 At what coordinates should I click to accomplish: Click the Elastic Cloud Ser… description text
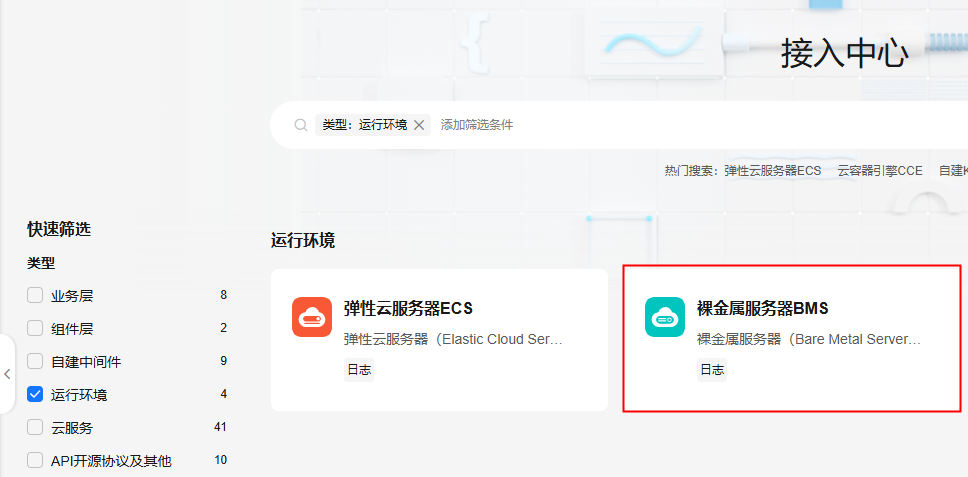453,339
